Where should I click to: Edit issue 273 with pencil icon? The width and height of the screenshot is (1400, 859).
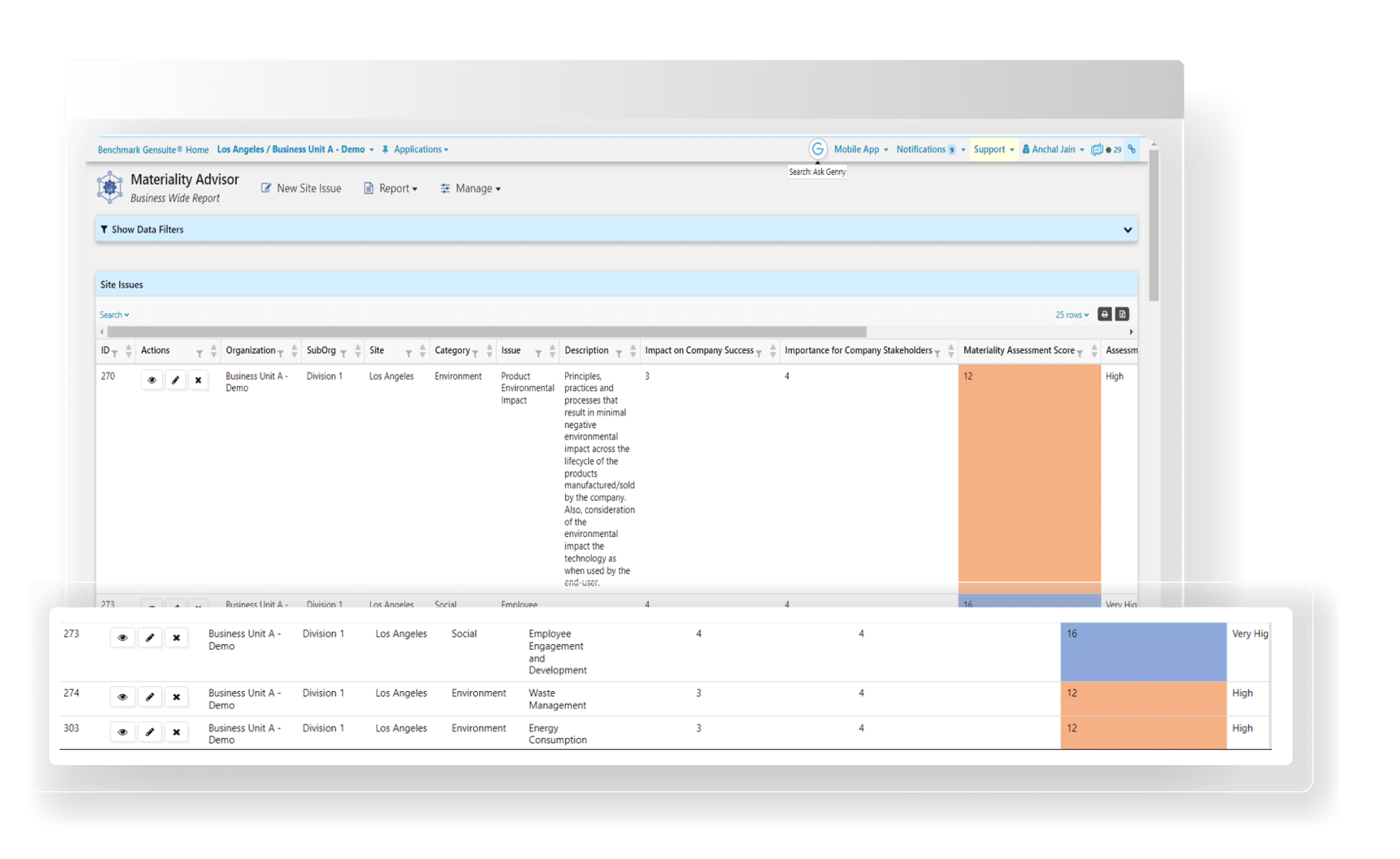[149, 638]
